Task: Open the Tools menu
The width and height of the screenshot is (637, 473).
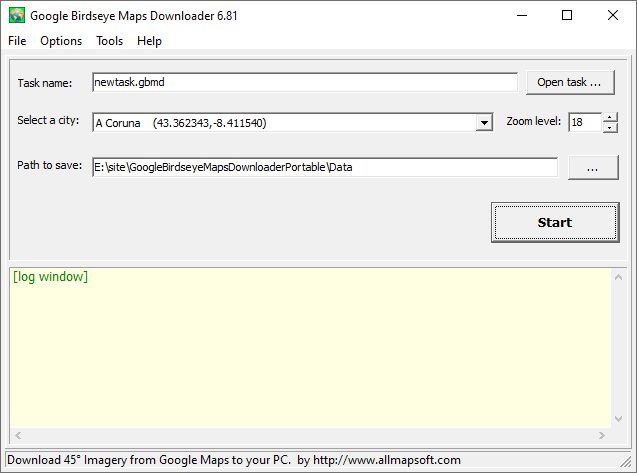Action: (109, 41)
